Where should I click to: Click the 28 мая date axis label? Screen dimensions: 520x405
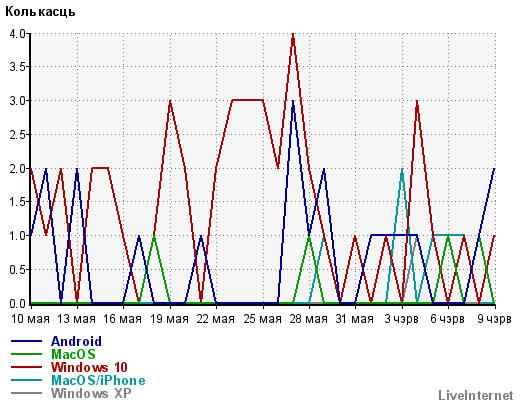[x=308, y=319]
